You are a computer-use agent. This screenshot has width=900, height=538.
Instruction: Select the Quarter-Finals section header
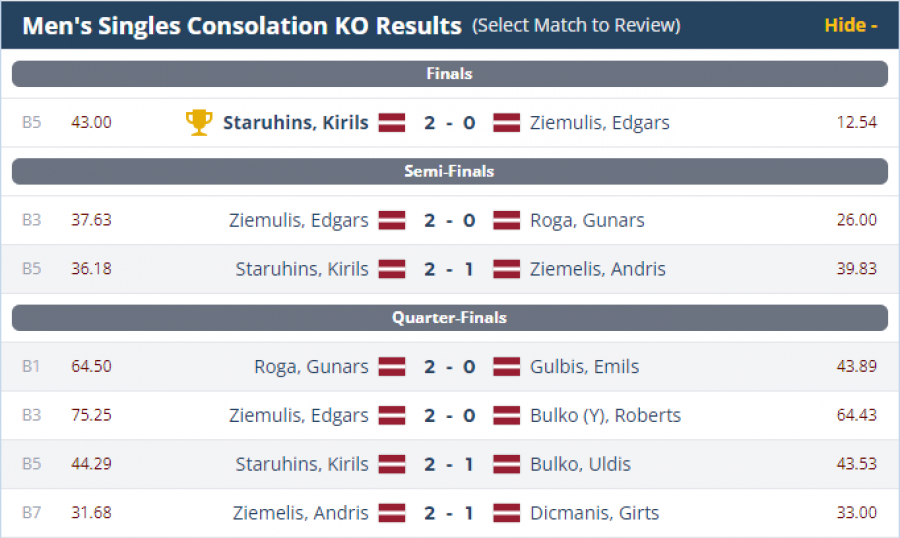449,318
